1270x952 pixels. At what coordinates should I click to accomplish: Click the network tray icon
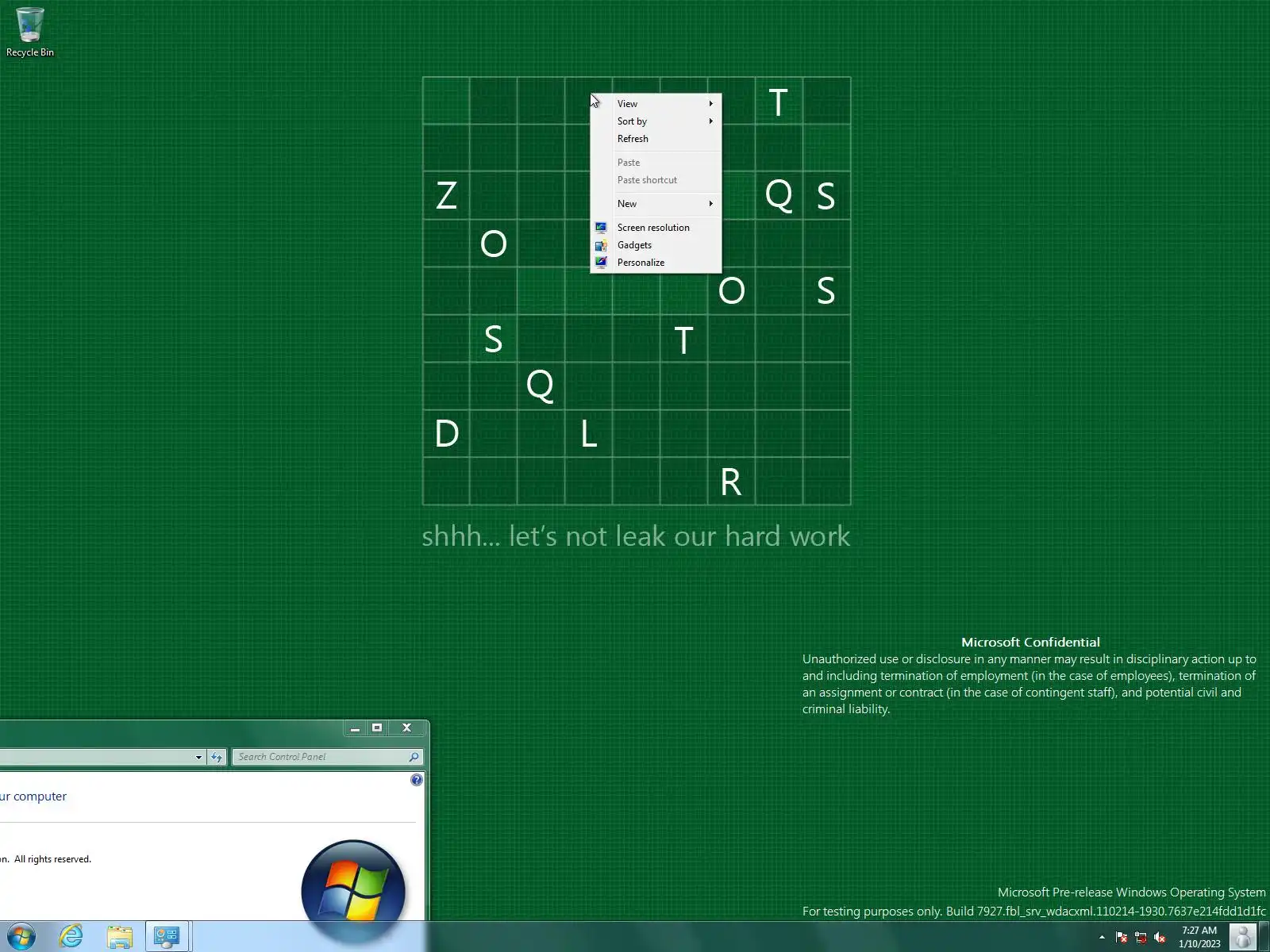point(1141,938)
